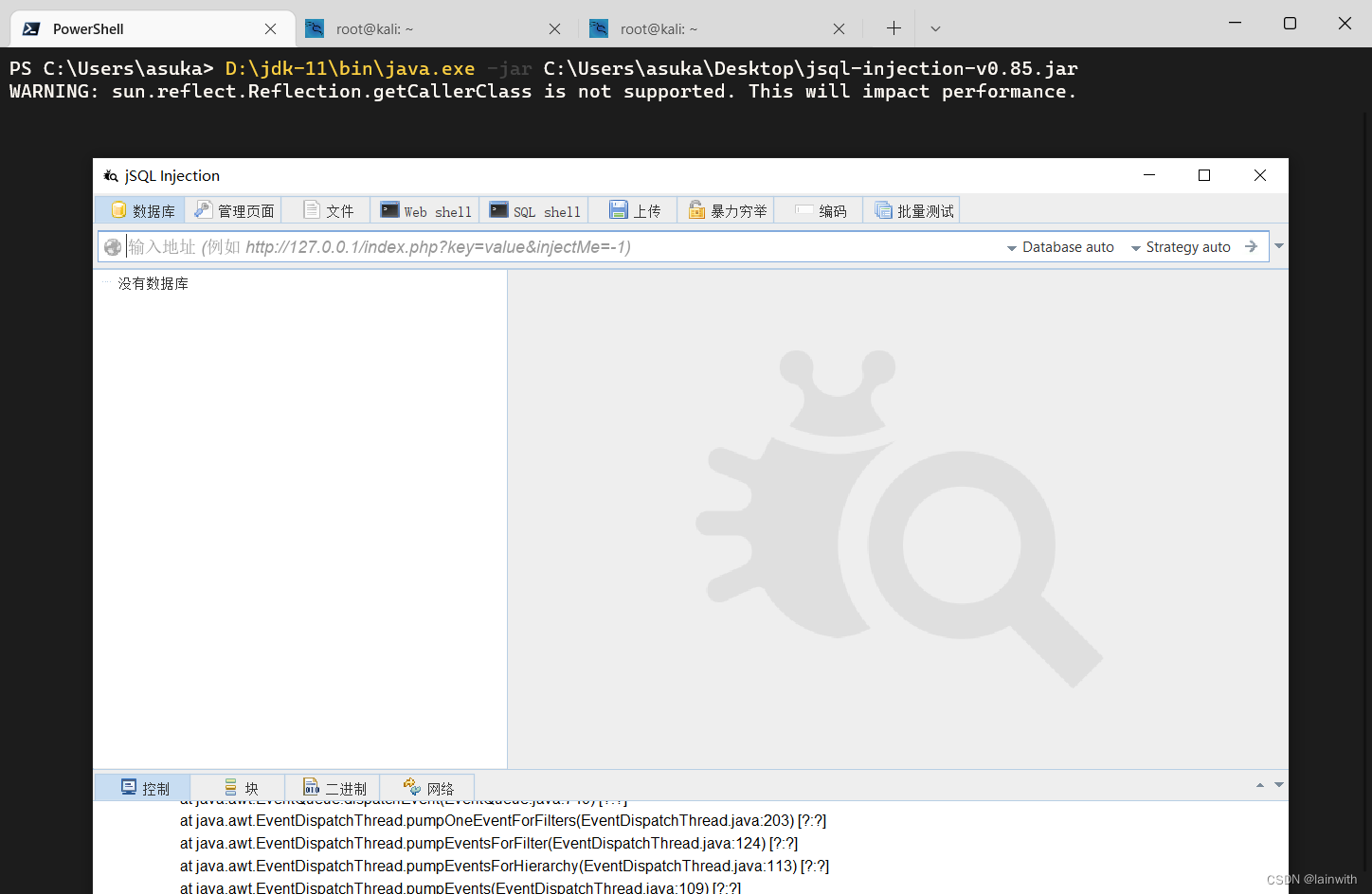Click the globe icon in the address bar
1372x894 pixels.
tap(113, 247)
